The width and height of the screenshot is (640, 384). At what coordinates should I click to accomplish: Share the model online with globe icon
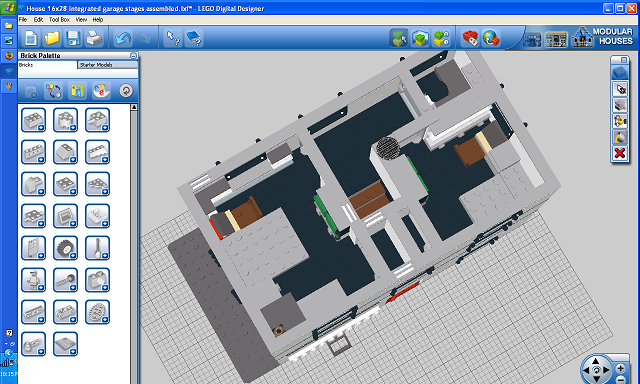click(x=491, y=38)
